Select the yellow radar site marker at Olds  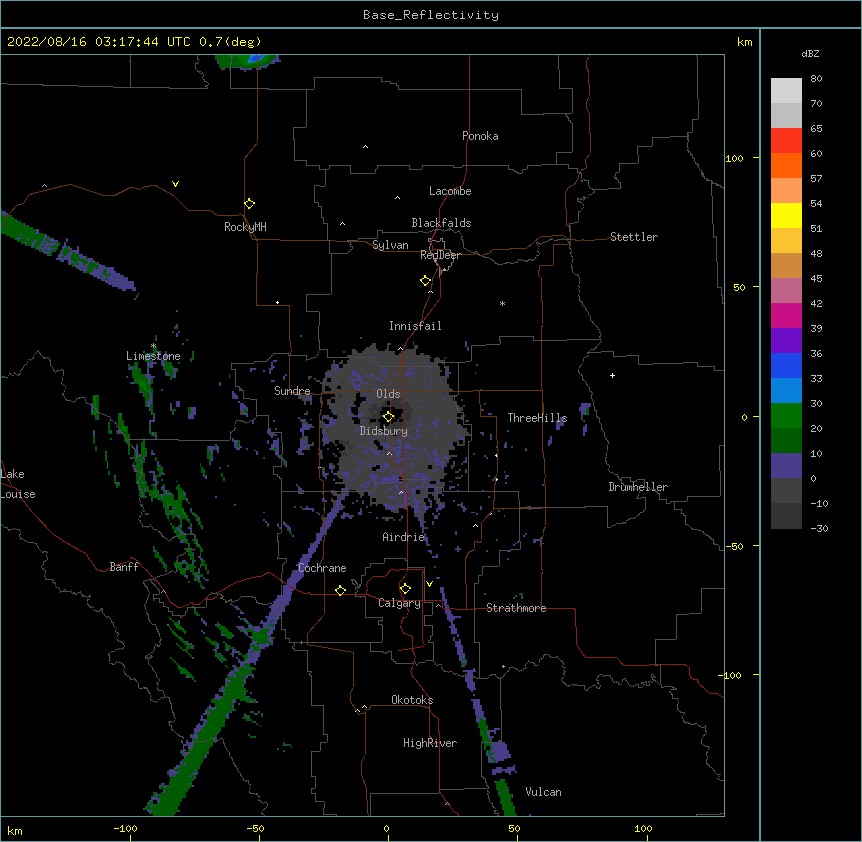click(x=388, y=417)
